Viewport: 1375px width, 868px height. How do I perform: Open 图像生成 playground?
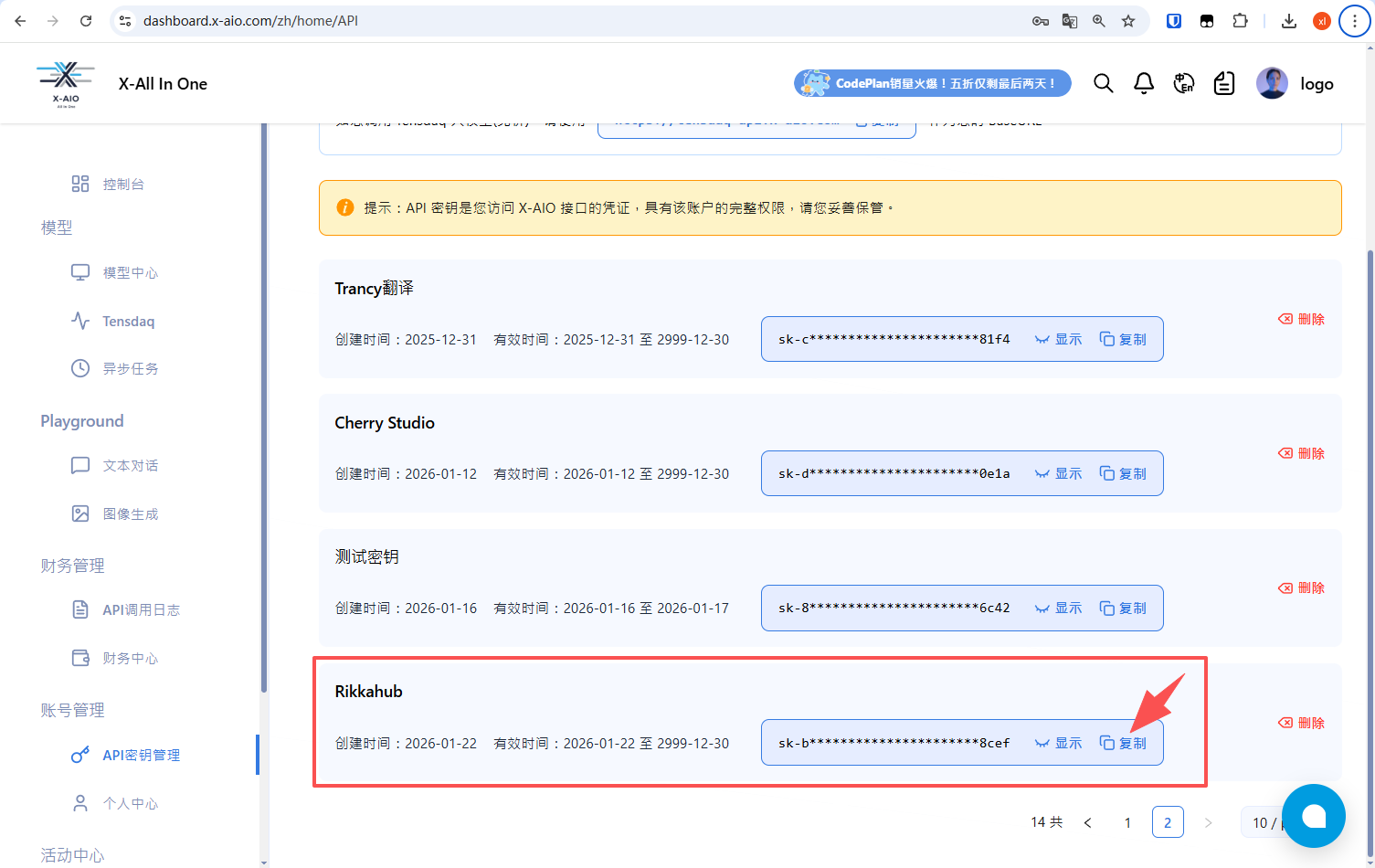click(114, 513)
